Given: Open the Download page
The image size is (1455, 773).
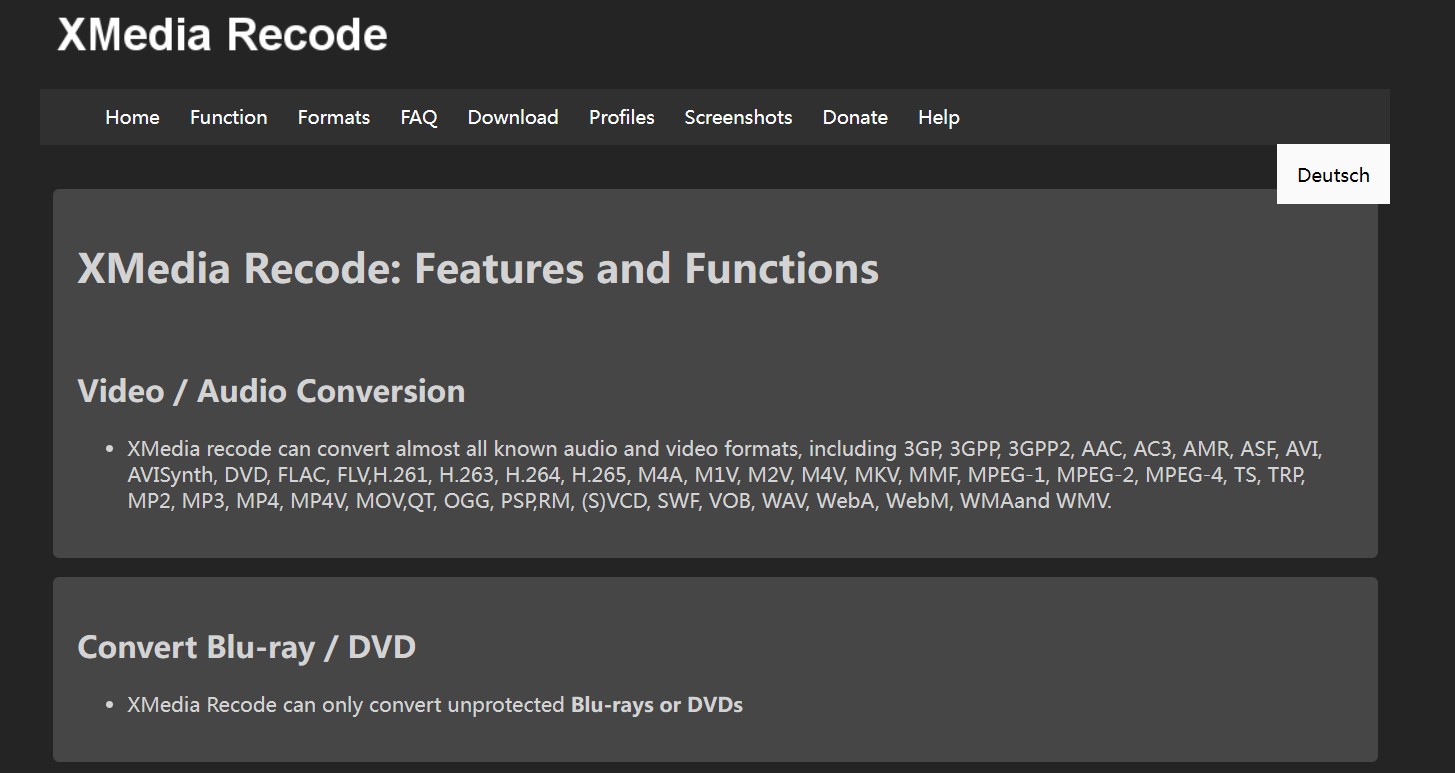Looking at the screenshot, I should tap(512, 117).
